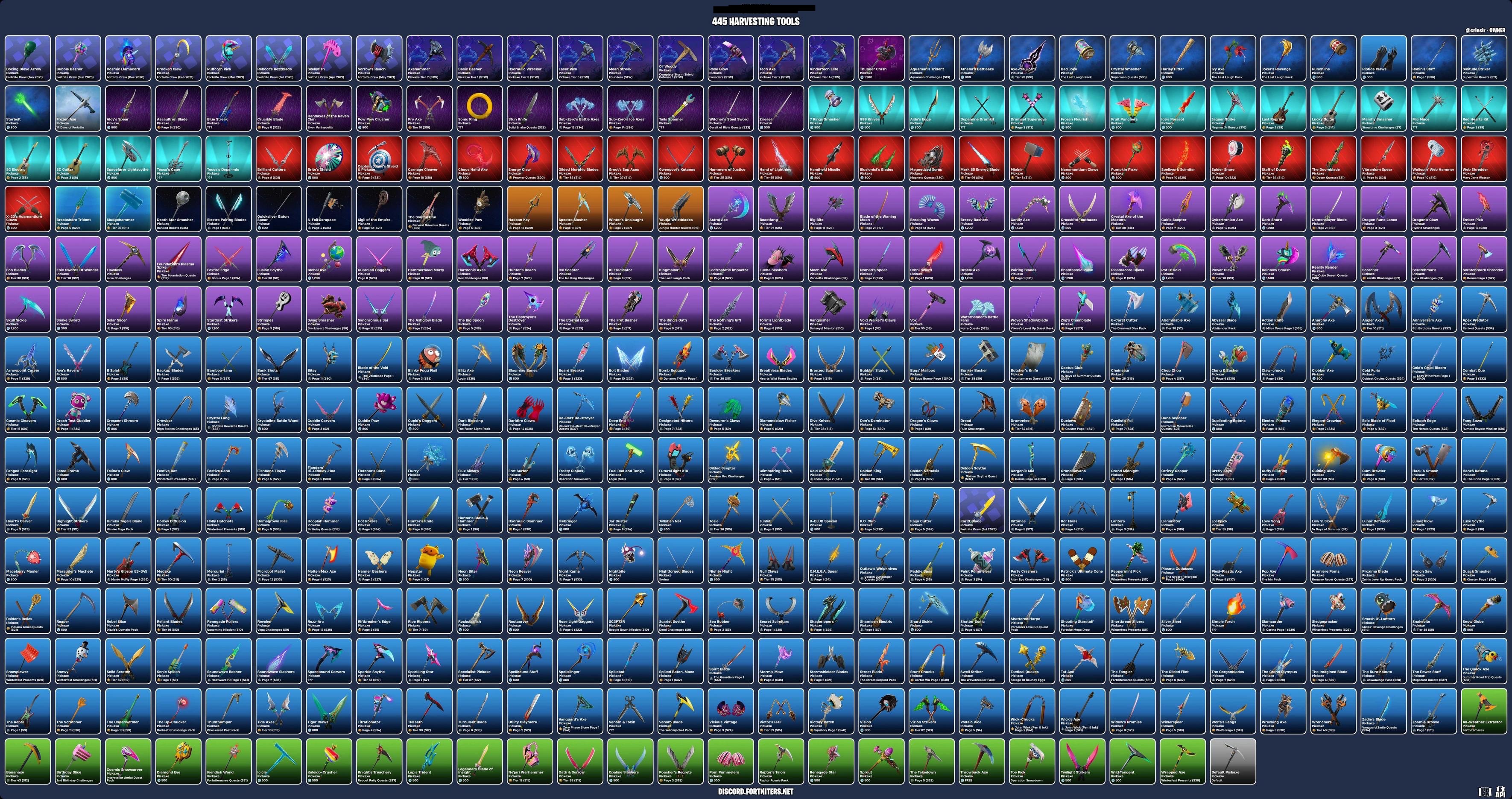Viewport: 1512px width, 799px height.
Task: Select the Wookiee Paw pickaxe card
Action: [x=479, y=208]
